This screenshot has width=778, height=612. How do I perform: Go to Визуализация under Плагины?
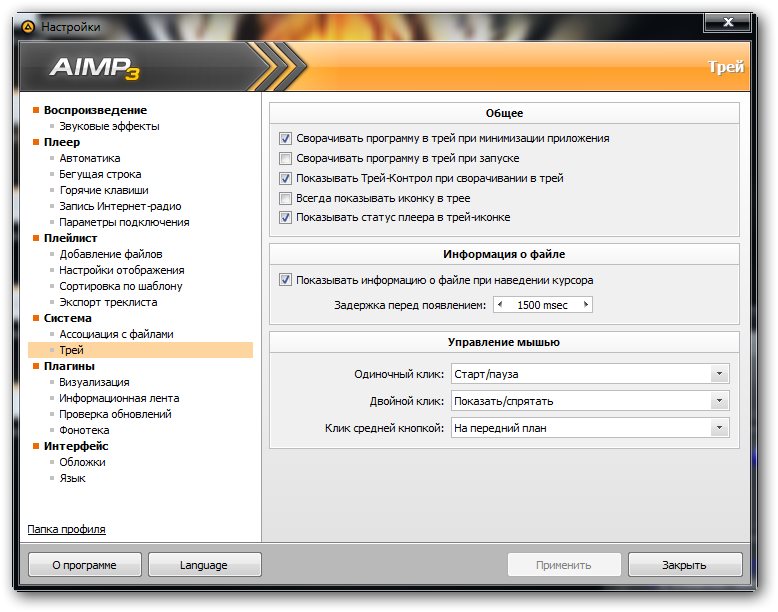[94, 382]
